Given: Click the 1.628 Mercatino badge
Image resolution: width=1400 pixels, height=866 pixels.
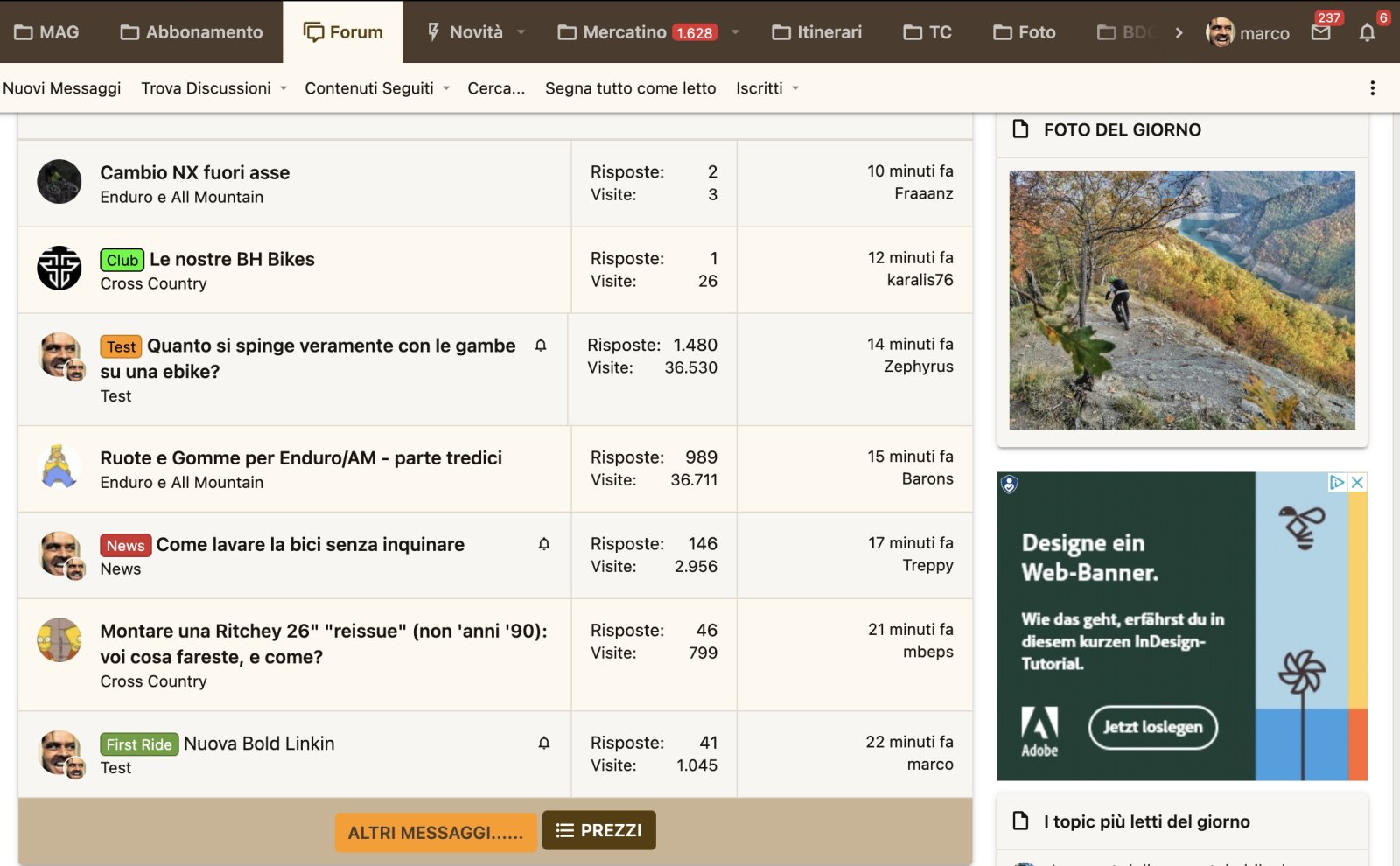Looking at the screenshot, I should click(695, 33).
